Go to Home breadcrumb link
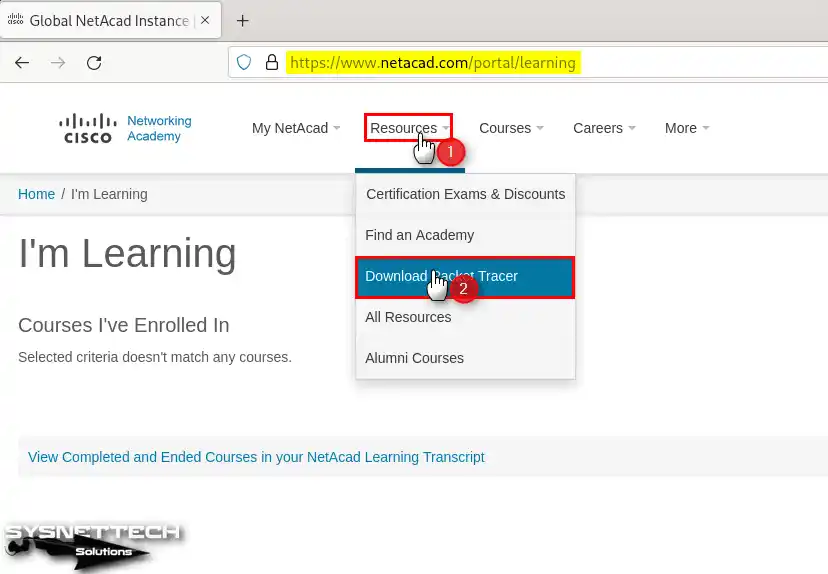 (x=36, y=194)
